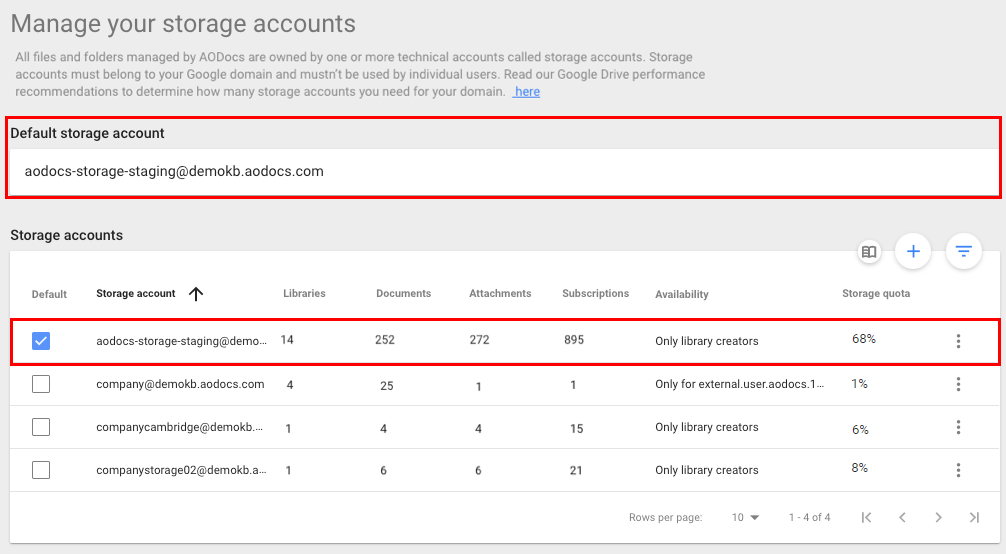Click the 6% storage quota value

coord(860,429)
